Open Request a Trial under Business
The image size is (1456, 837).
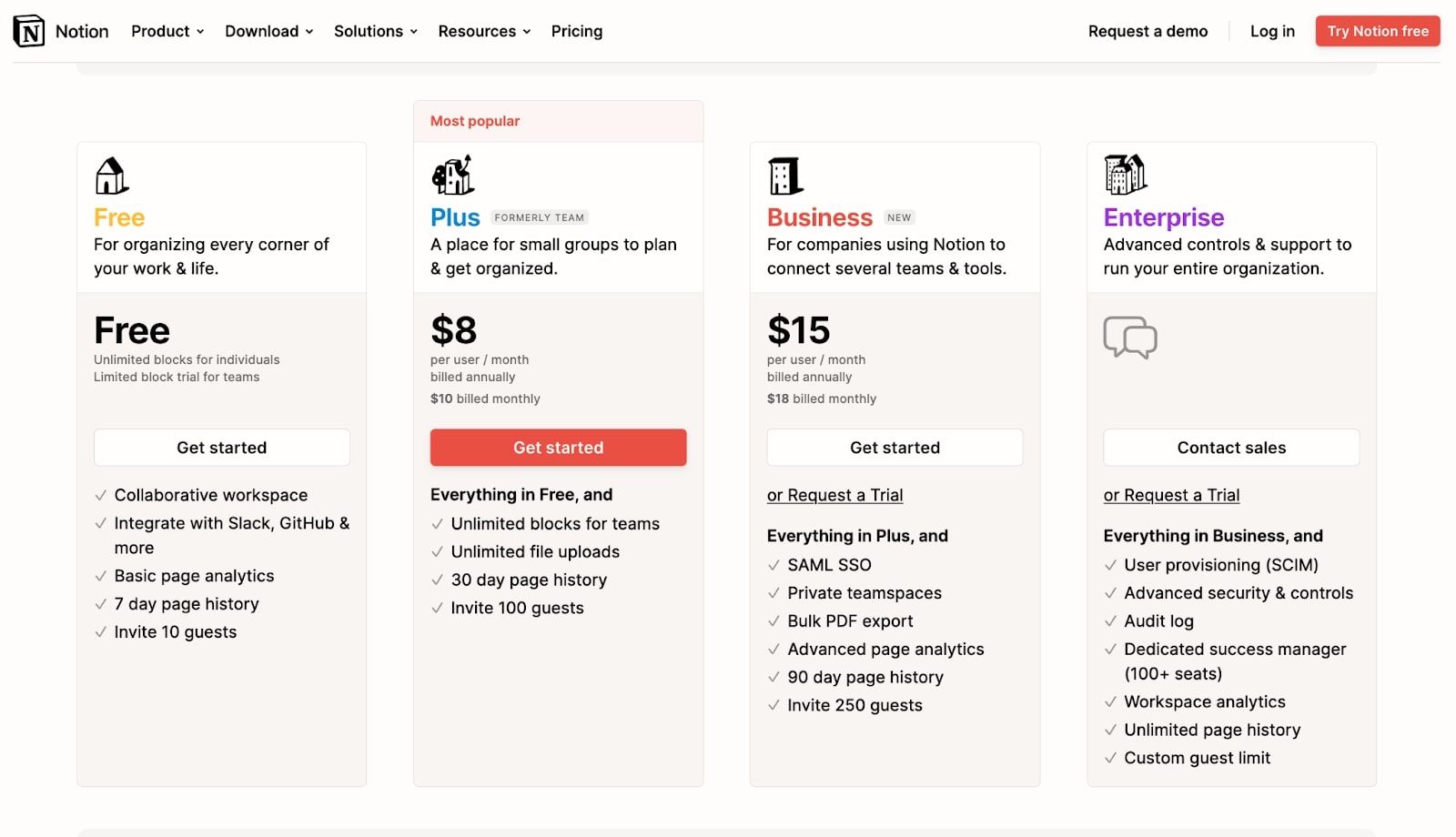pyautogui.click(x=834, y=495)
